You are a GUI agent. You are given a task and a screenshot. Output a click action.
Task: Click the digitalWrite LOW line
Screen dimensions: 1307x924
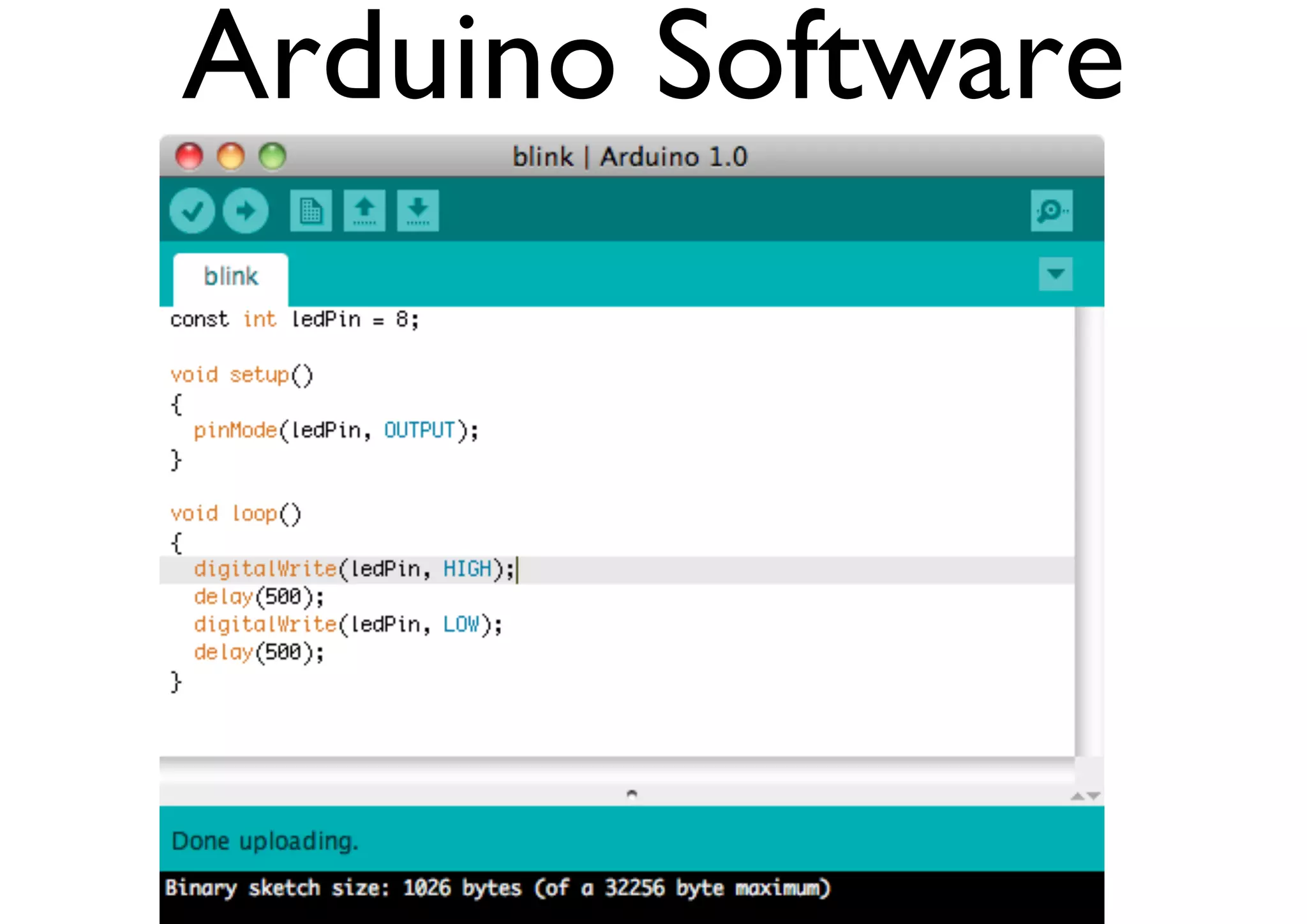point(348,625)
